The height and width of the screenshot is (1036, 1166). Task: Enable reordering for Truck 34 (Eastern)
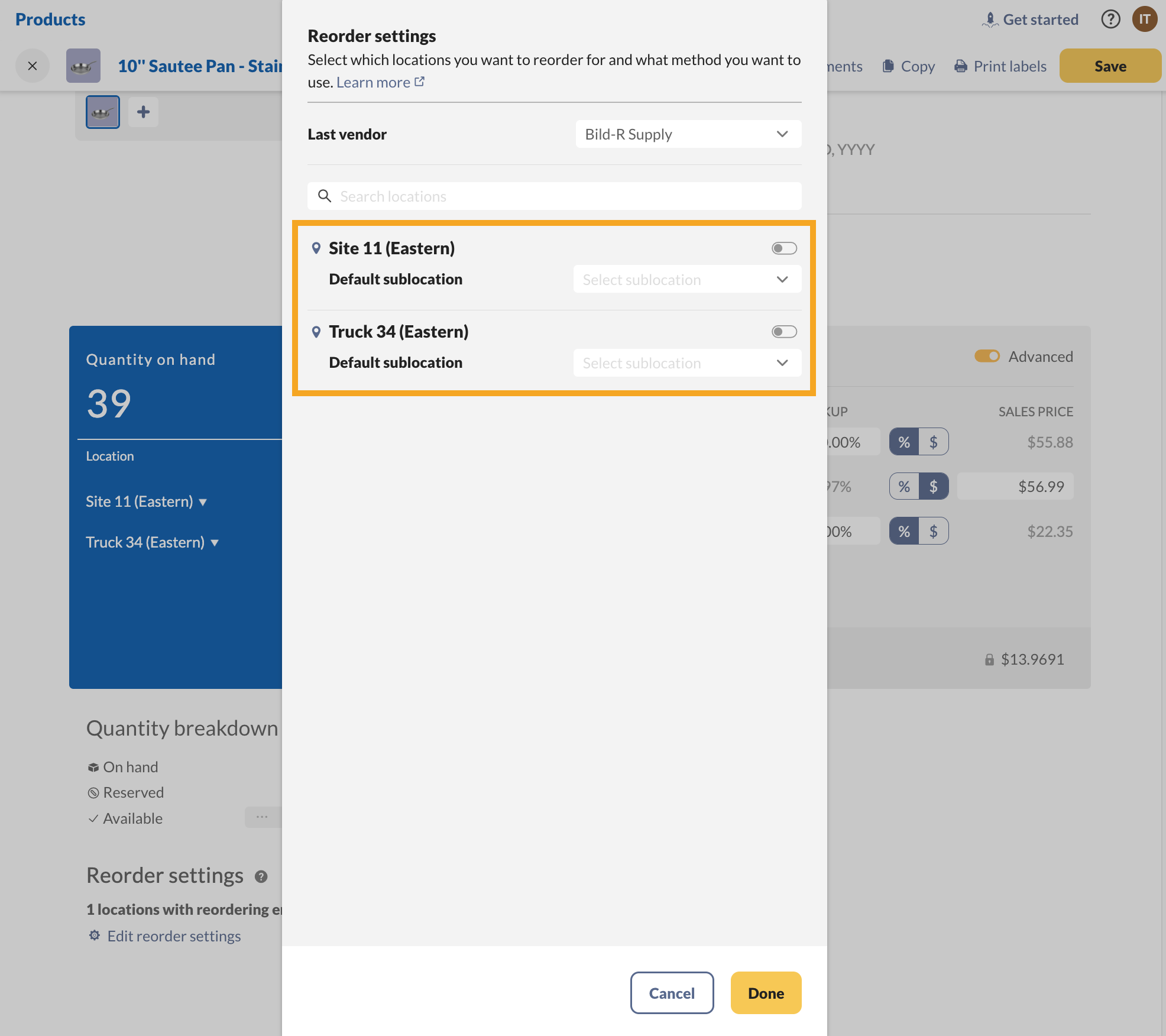(784, 332)
